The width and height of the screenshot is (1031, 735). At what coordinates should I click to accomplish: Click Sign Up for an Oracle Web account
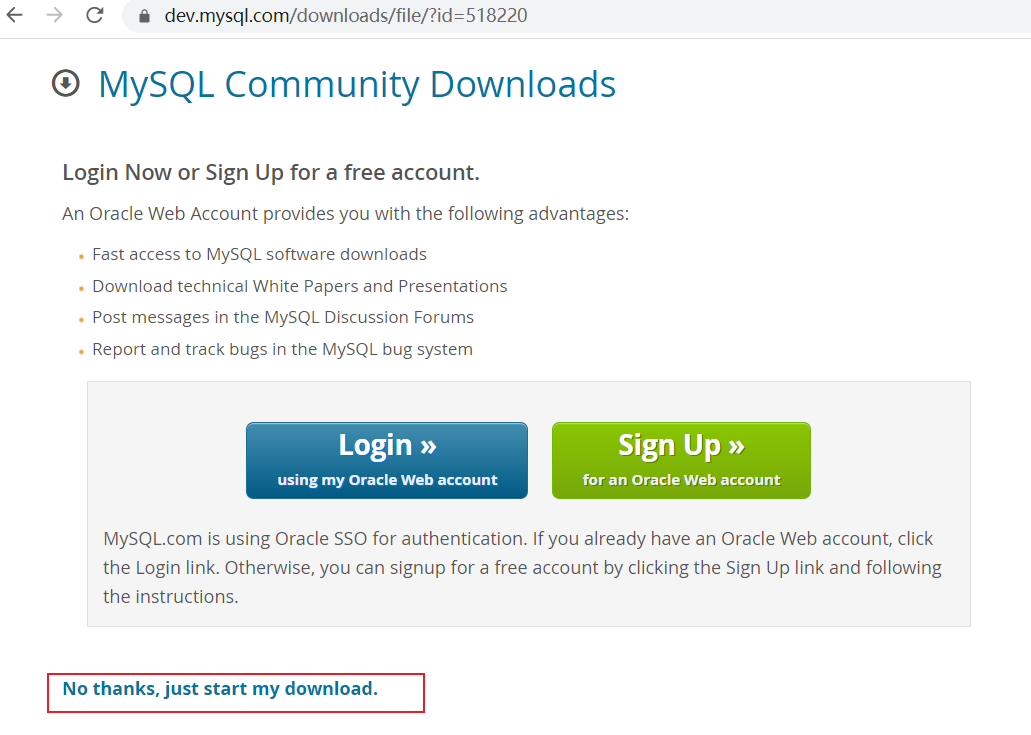[681, 460]
